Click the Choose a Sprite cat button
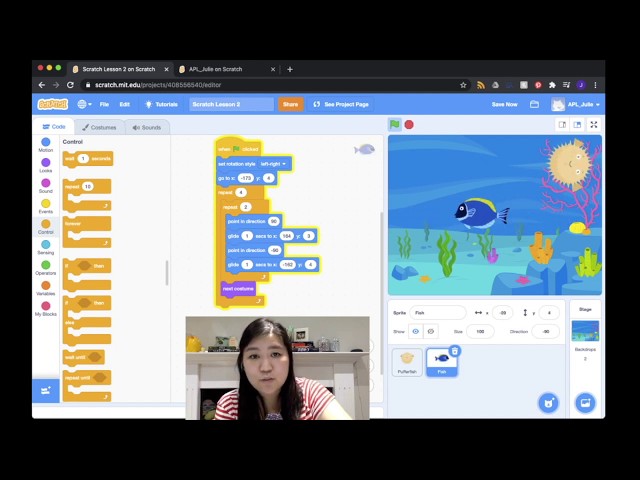Viewport: 640px width, 480px height. pyautogui.click(x=548, y=403)
